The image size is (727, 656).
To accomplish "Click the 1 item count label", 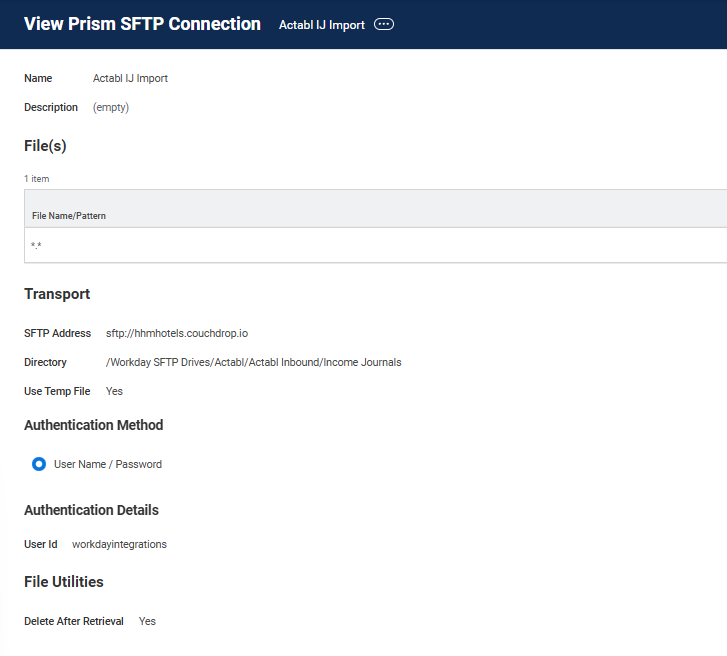I will [36, 179].
